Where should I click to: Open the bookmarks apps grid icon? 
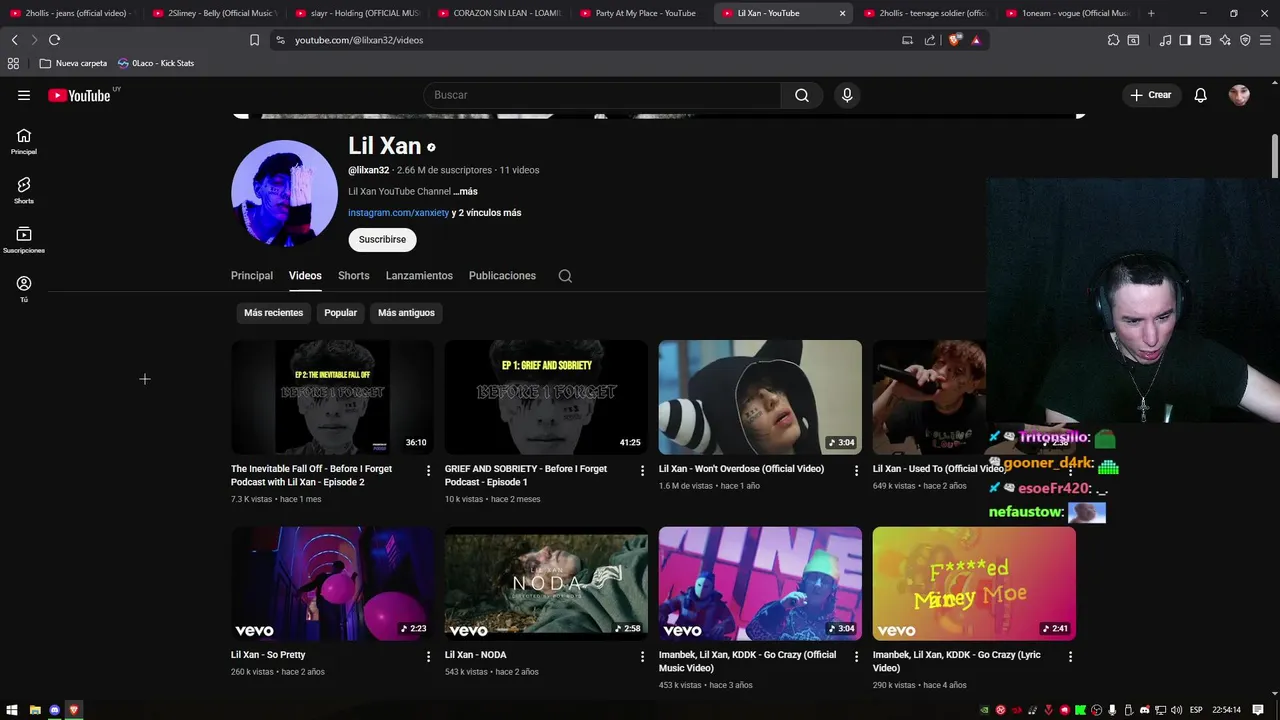(x=13, y=63)
